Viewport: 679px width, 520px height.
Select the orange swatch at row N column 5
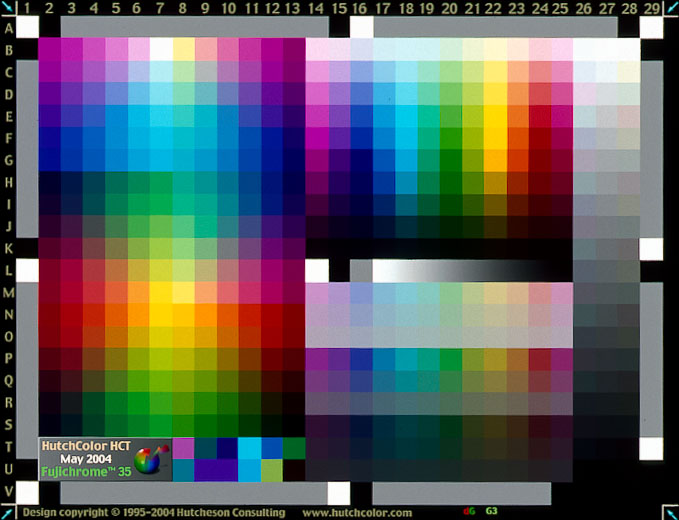coord(116,315)
